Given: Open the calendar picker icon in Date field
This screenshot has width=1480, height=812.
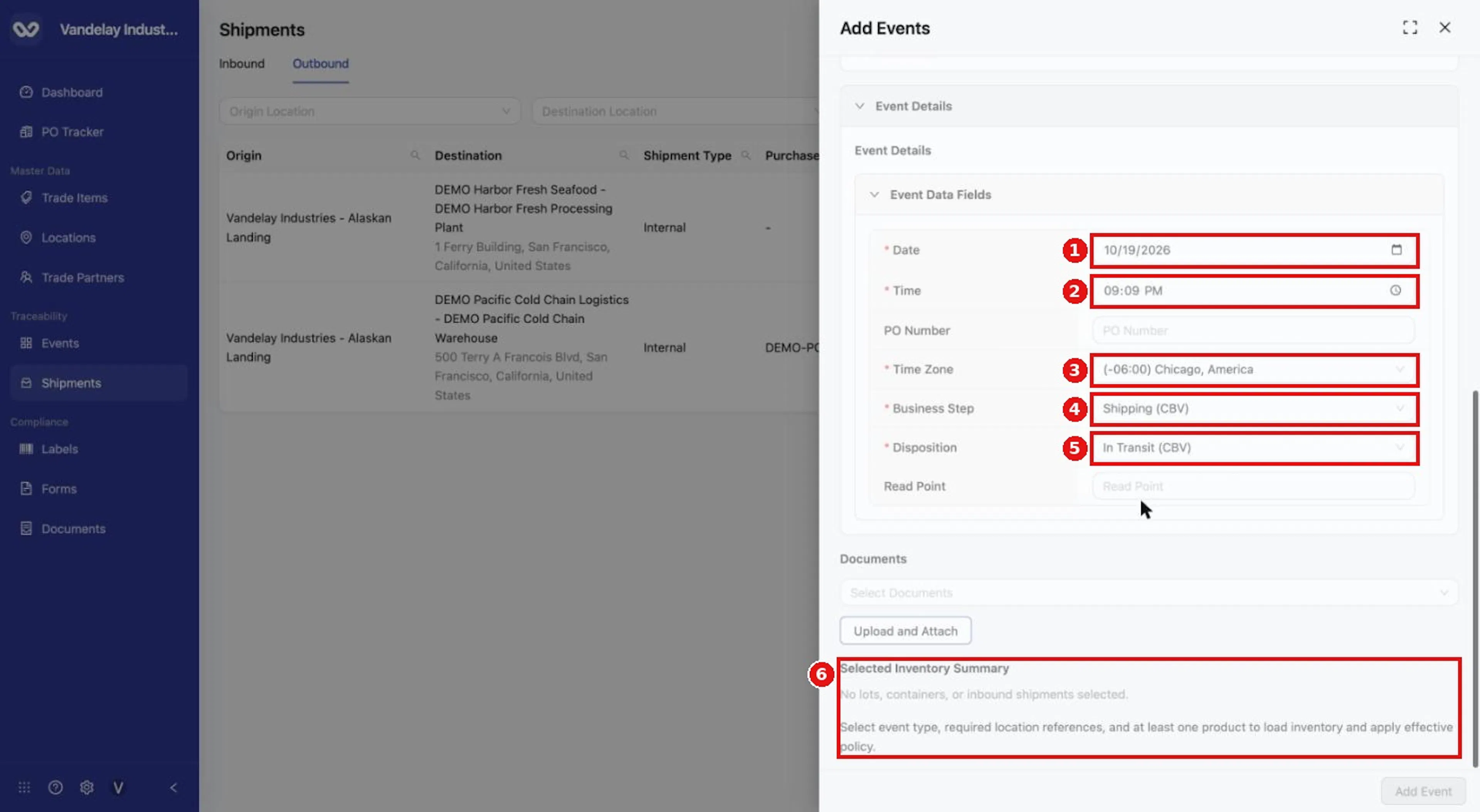Looking at the screenshot, I should click(1397, 250).
